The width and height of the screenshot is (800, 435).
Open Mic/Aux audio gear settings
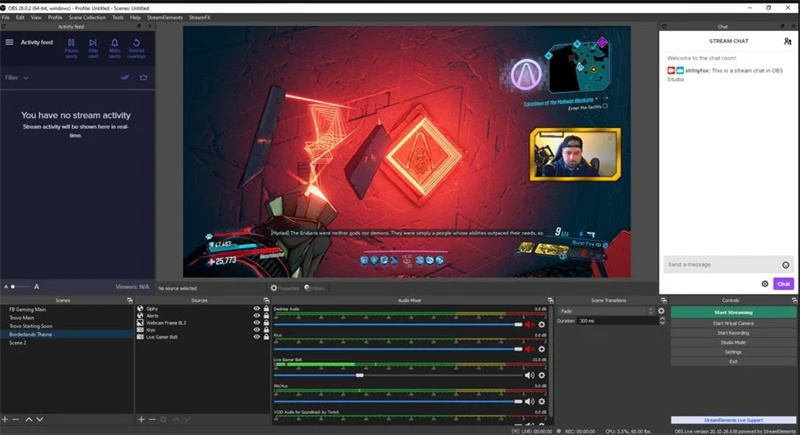[x=542, y=401]
